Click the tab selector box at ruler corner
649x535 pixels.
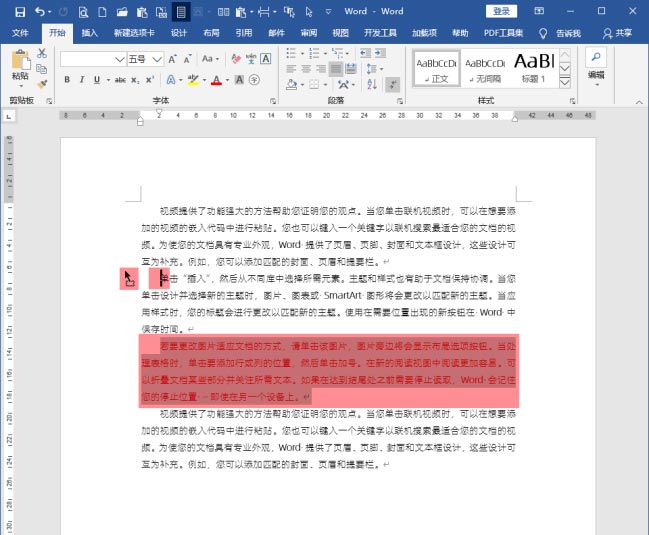[9, 117]
